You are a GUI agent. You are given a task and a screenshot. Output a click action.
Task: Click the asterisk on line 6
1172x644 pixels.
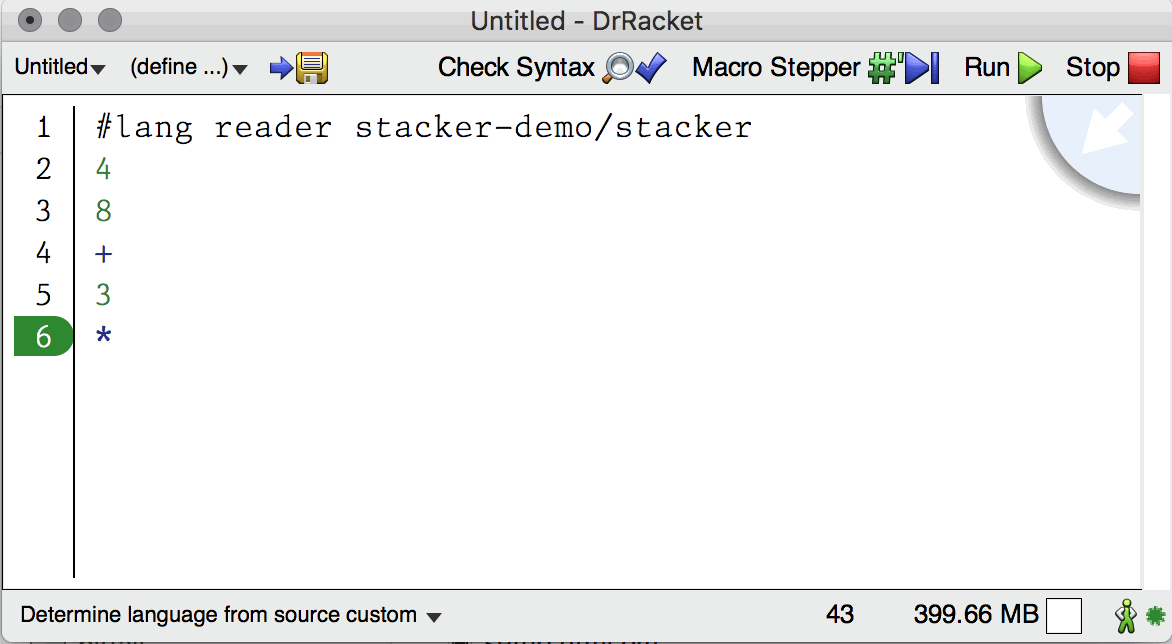pyautogui.click(x=104, y=336)
